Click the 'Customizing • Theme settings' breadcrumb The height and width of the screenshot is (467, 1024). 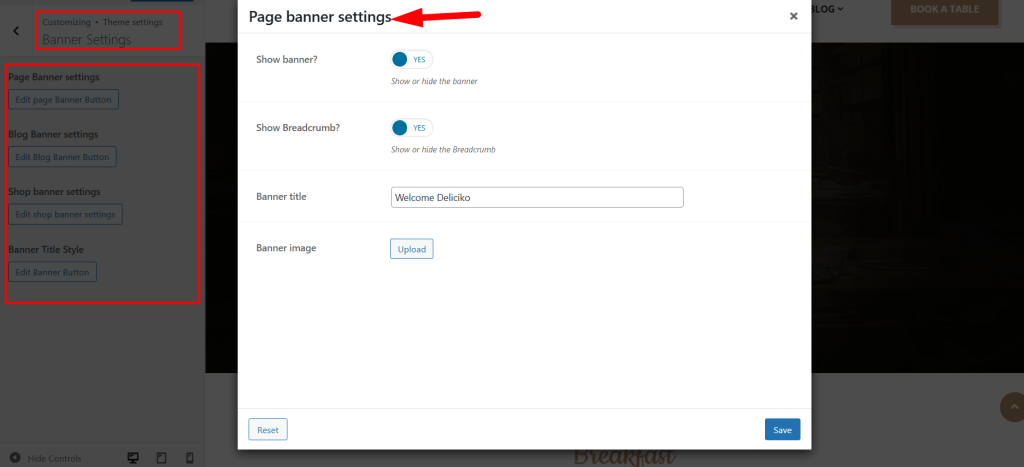103,22
